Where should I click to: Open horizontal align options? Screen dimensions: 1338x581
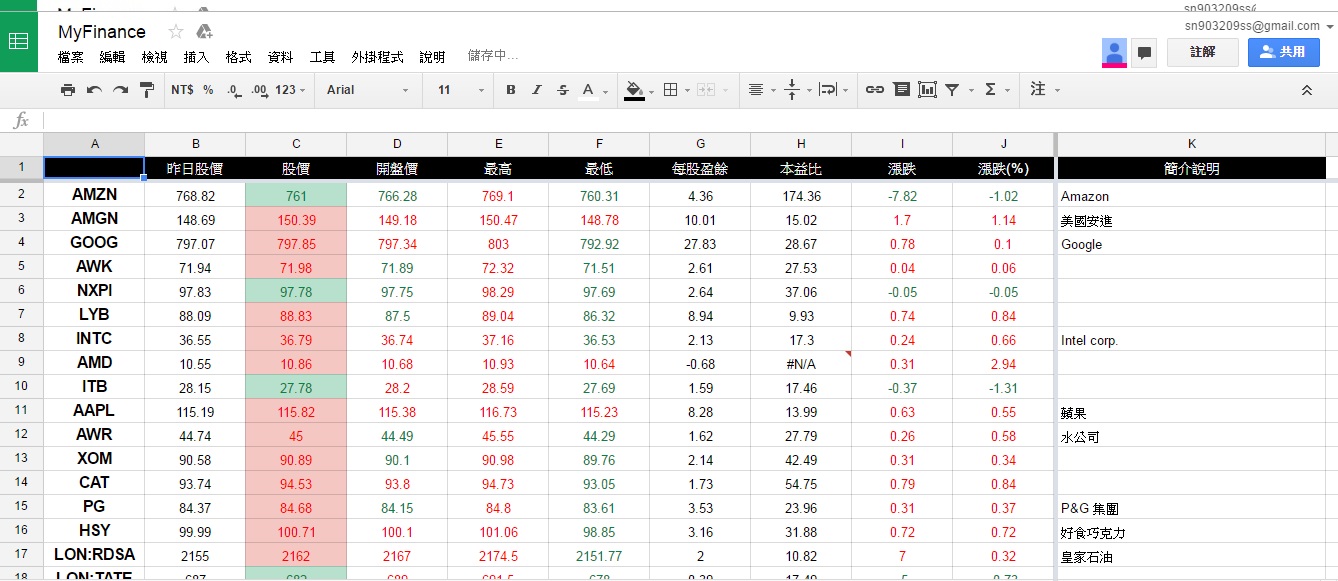point(762,90)
